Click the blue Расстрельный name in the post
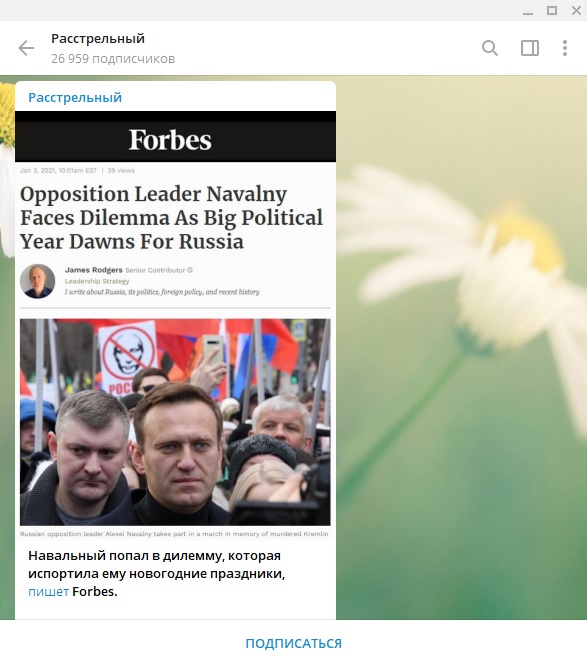 click(x=75, y=98)
